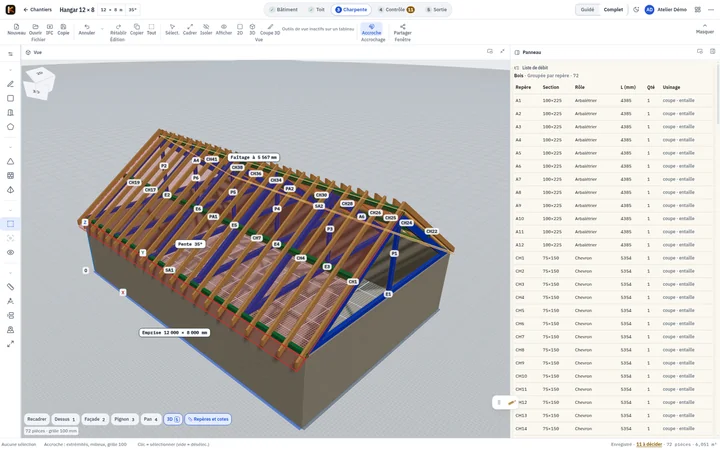The height and width of the screenshot is (450, 720).
Task: Open the Contrôle step
Action: pyautogui.click(x=396, y=10)
